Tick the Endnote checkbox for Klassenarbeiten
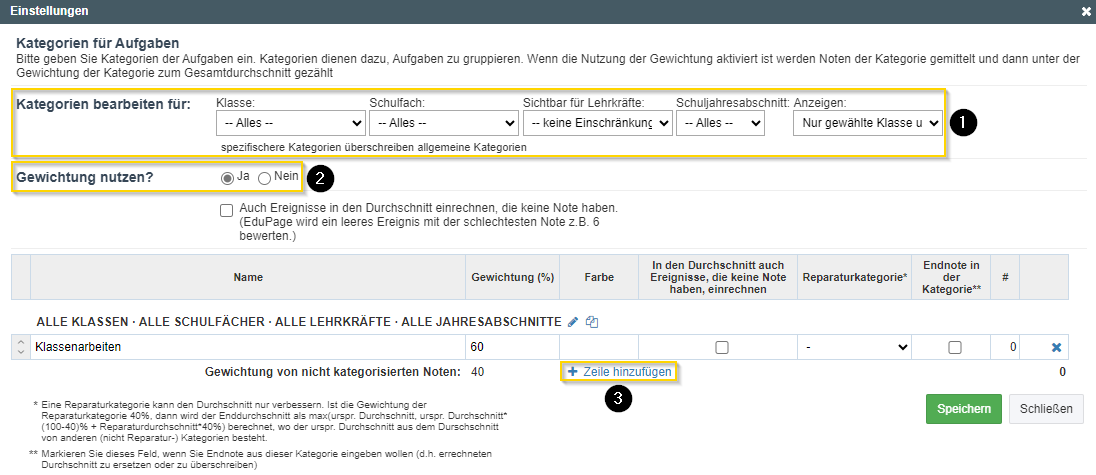This screenshot has width=1096, height=475. click(x=954, y=347)
